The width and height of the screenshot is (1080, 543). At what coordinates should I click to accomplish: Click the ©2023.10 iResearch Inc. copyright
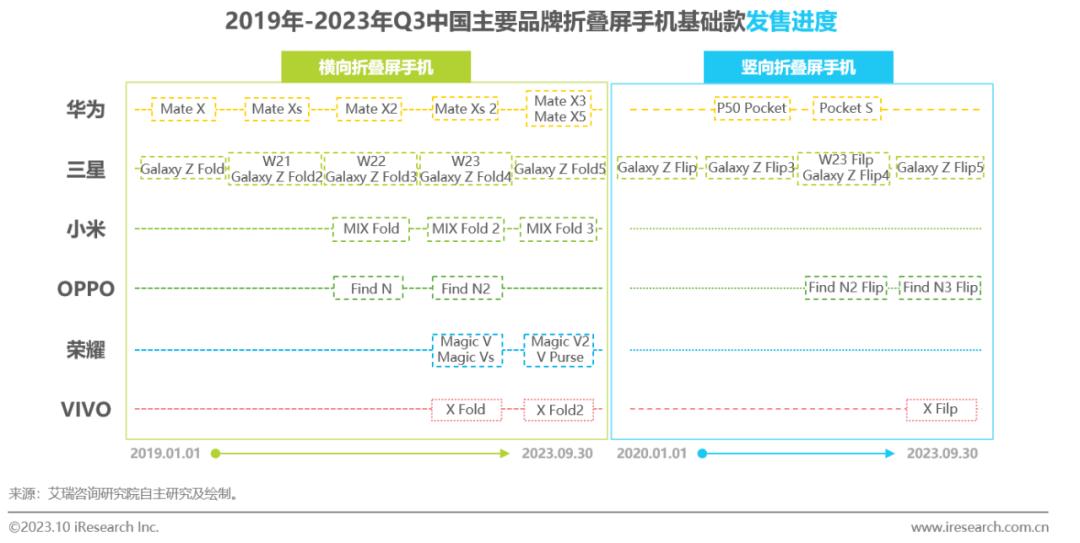[84, 527]
